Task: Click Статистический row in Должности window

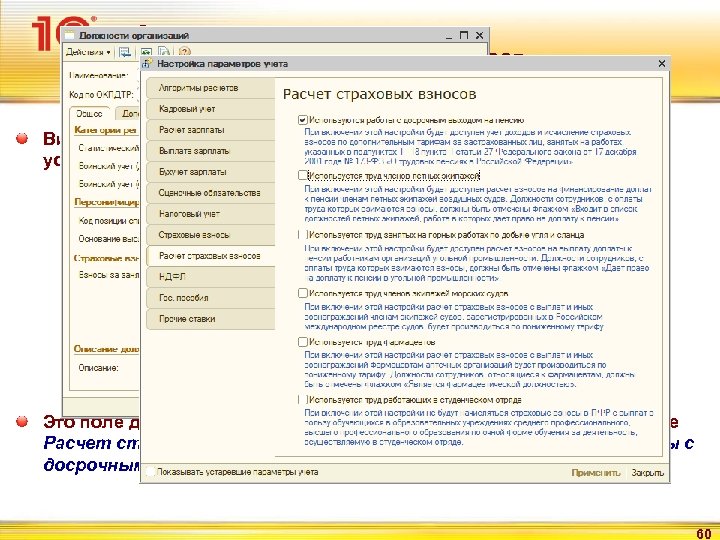Action: [x=108, y=148]
